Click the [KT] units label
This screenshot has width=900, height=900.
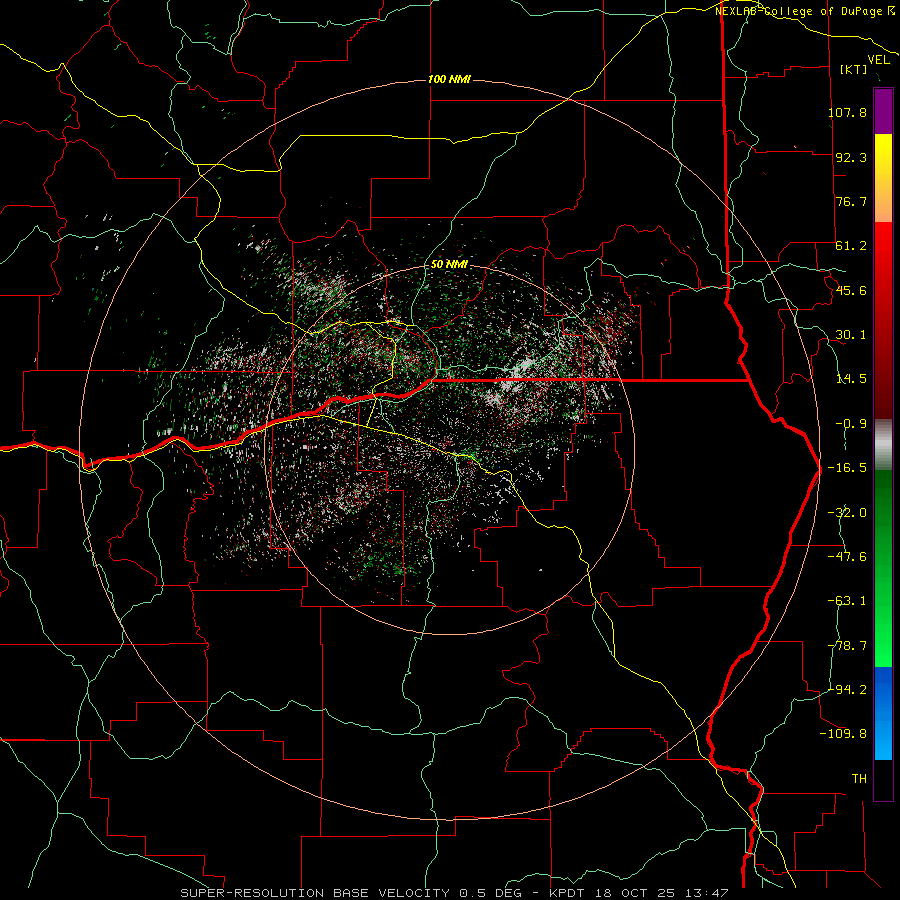[x=854, y=69]
